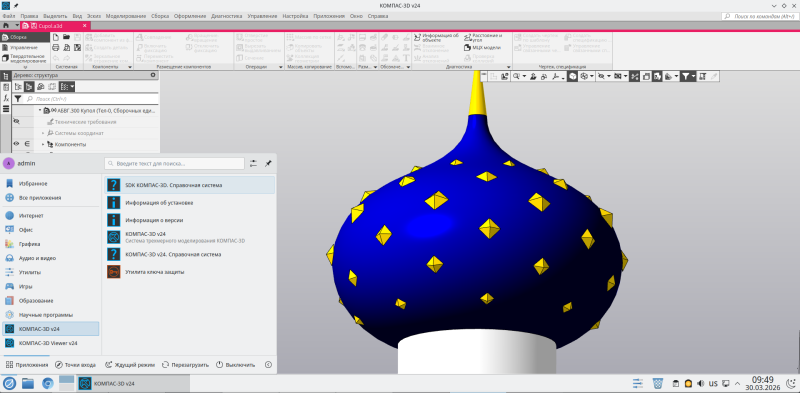Create a new document via the blank page icon
This screenshot has width=800, height=393.
[56, 37]
